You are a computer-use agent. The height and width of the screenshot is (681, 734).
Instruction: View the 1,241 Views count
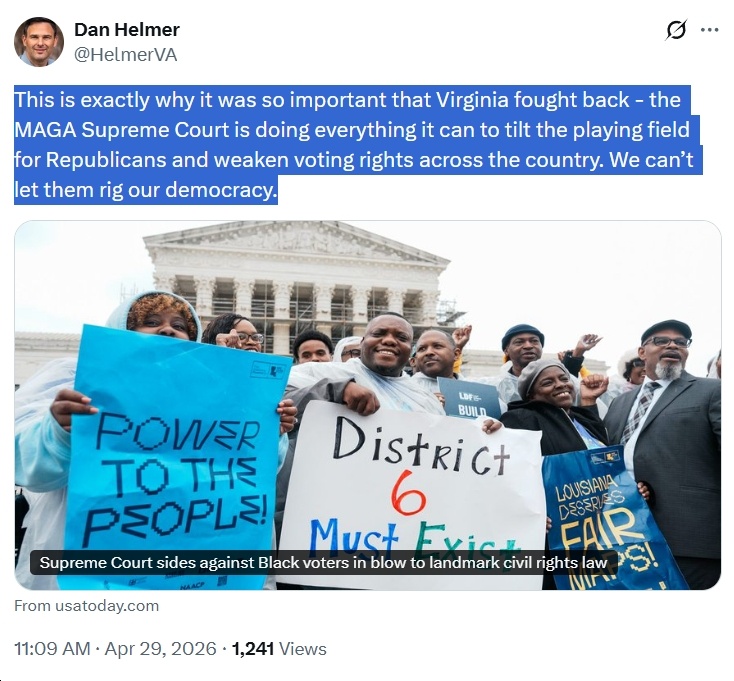[x=279, y=649]
